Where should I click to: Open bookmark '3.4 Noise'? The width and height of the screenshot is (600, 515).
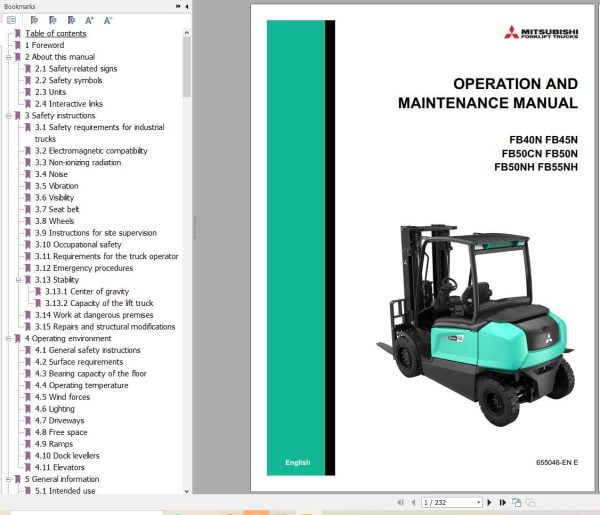click(51, 174)
